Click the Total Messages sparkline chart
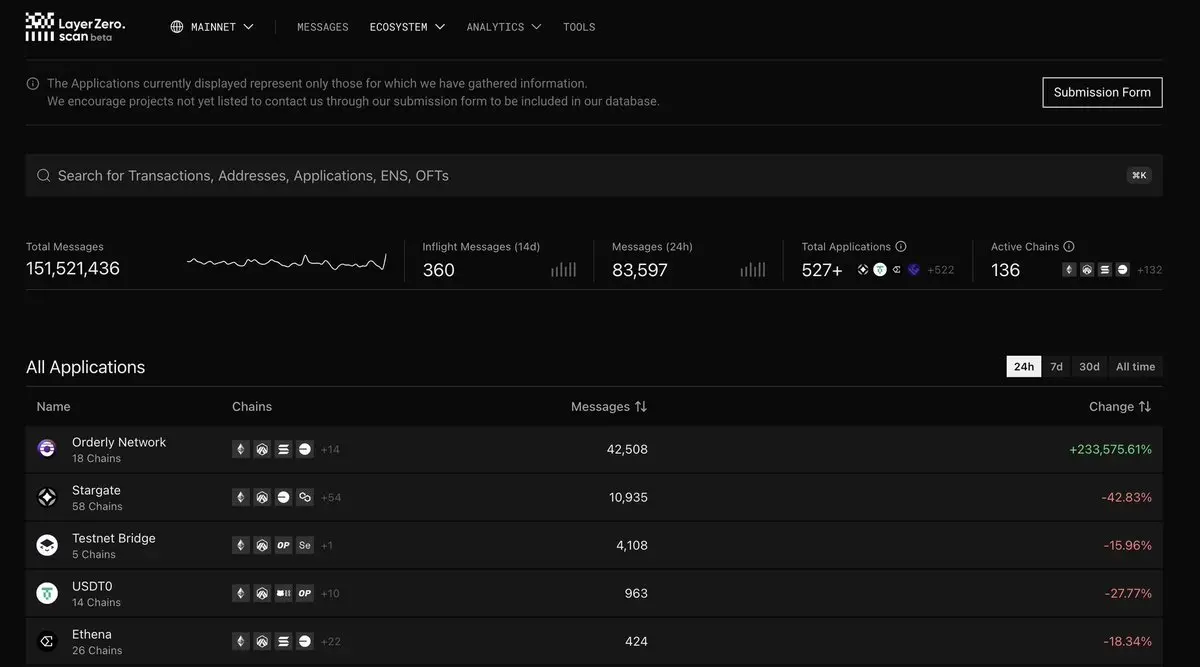Viewport: 1200px width, 667px height. (x=286, y=262)
